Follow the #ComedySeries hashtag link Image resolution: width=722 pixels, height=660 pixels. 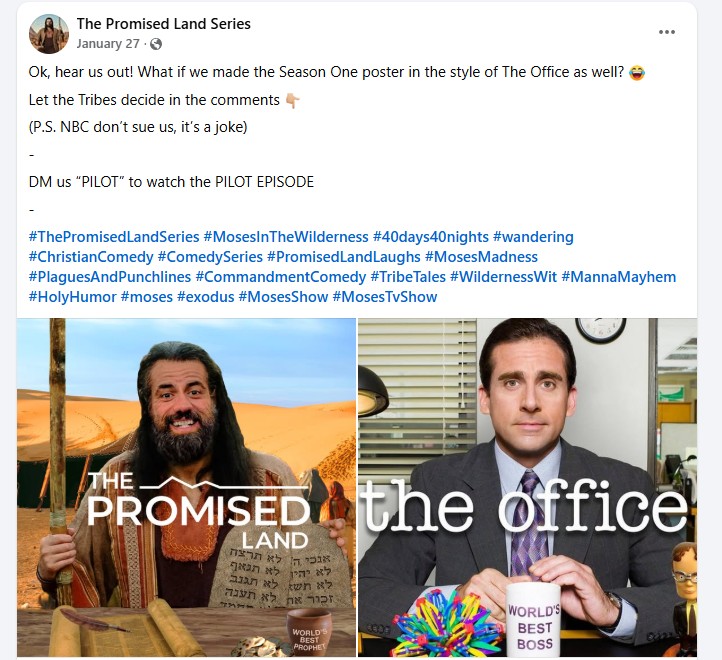point(210,257)
